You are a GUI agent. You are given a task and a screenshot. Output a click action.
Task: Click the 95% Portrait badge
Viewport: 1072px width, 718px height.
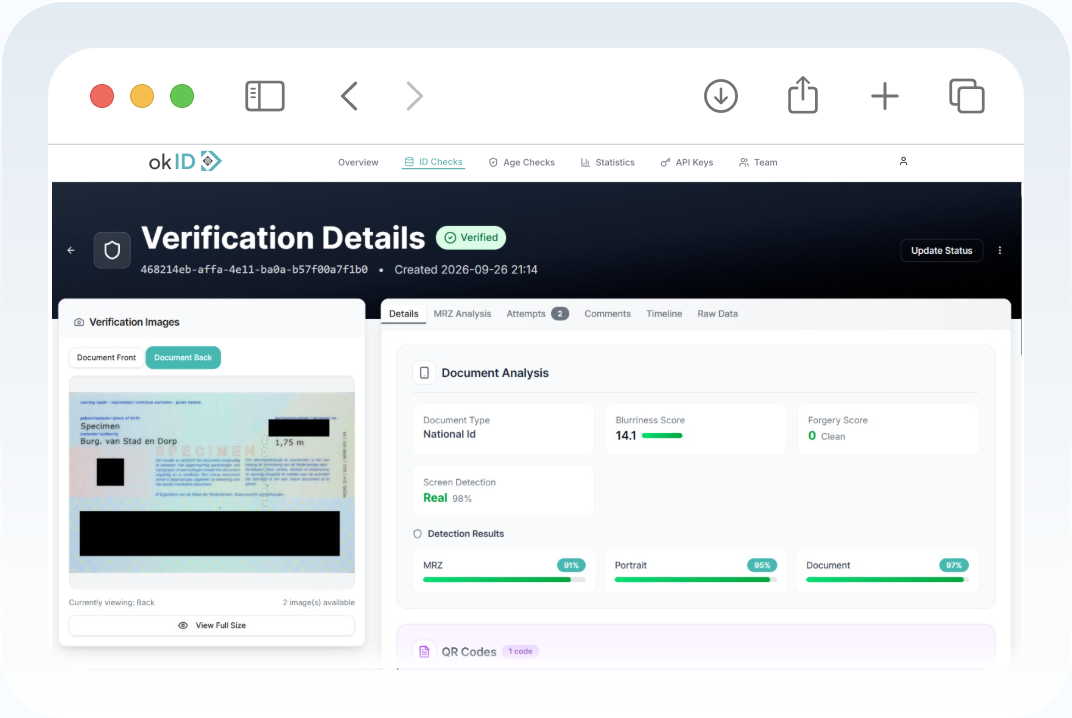pyautogui.click(x=762, y=566)
